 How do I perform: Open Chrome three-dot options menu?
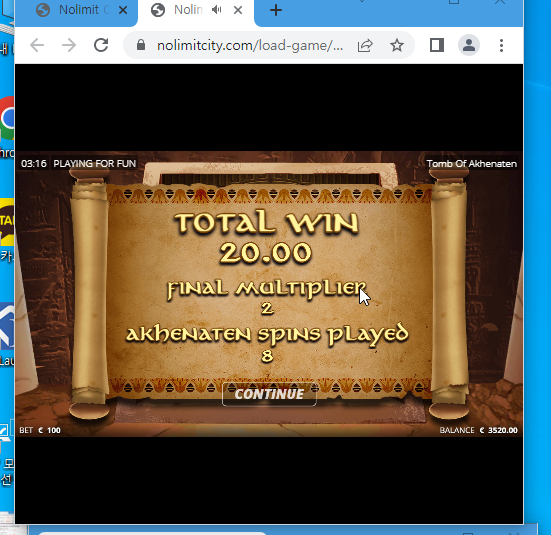click(501, 45)
